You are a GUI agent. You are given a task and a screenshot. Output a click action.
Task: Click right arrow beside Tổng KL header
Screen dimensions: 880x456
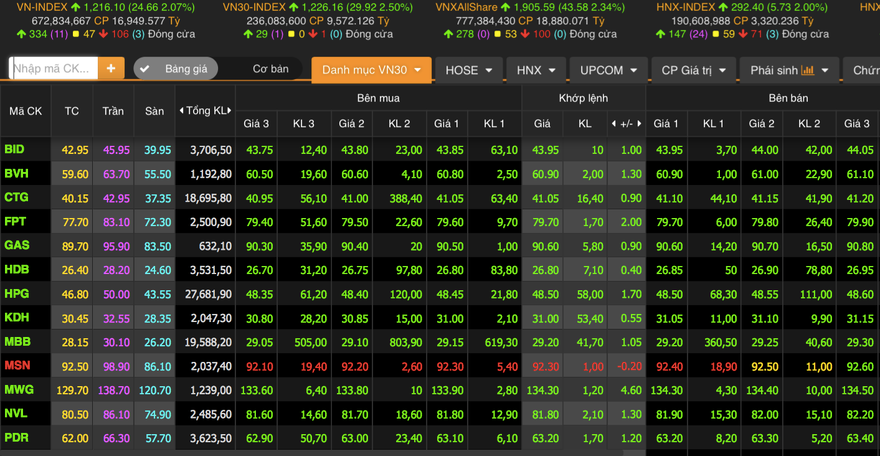click(x=230, y=110)
